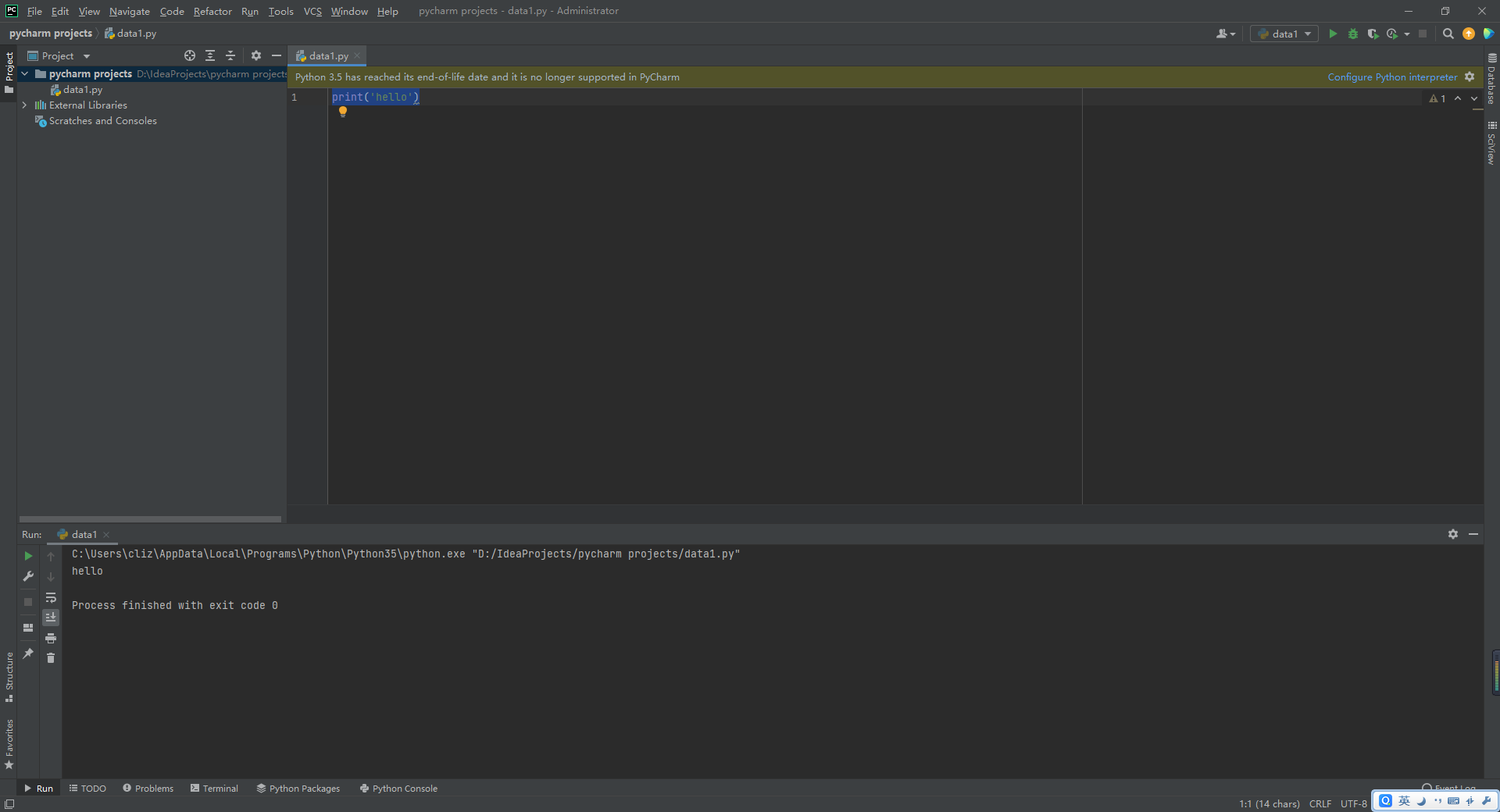This screenshot has height=812, width=1500.
Task: Open the Python Console tool window
Action: [x=398, y=788]
